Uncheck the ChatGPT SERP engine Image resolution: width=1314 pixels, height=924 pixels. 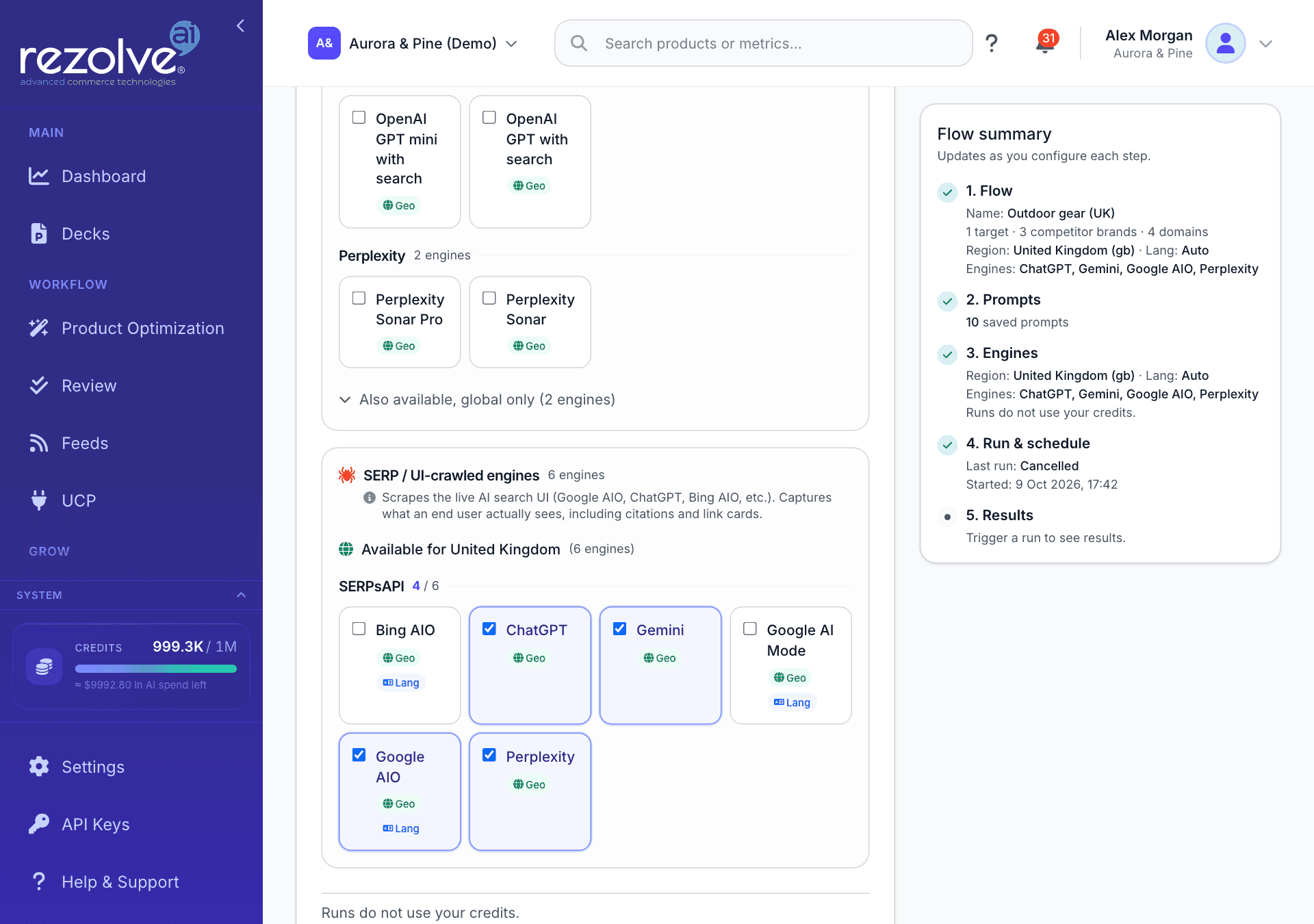tap(489, 629)
